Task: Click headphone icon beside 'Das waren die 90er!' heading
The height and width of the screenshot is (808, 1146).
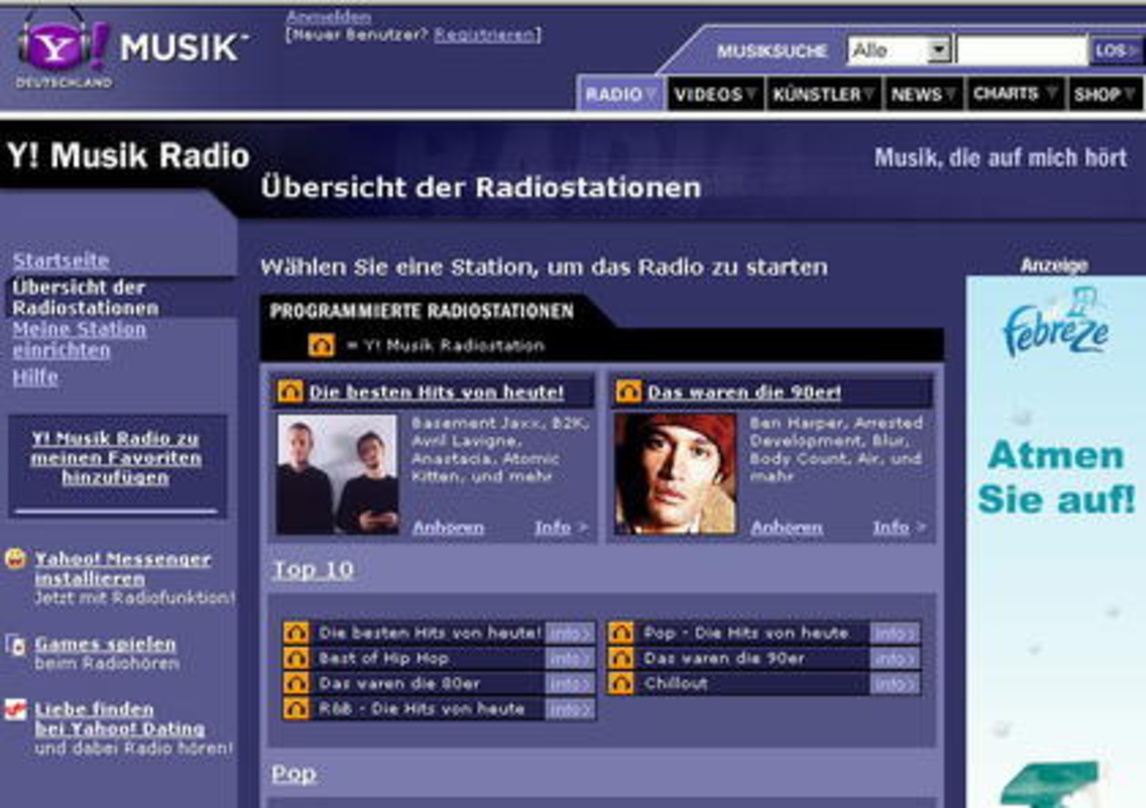Action: pos(629,392)
